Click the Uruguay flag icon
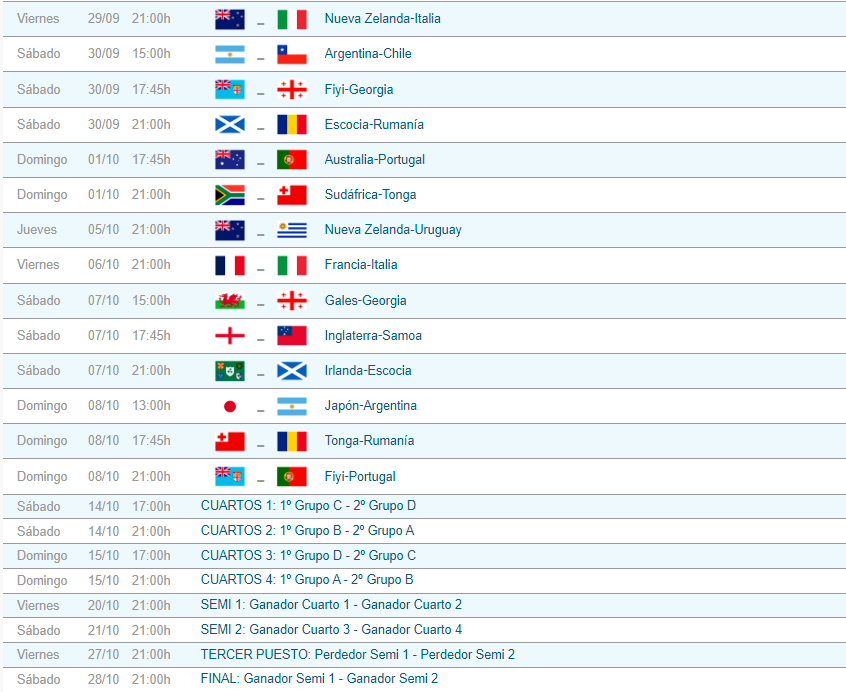Image resolution: width=846 pixels, height=692 pixels. pyautogui.click(x=291, y=230)
